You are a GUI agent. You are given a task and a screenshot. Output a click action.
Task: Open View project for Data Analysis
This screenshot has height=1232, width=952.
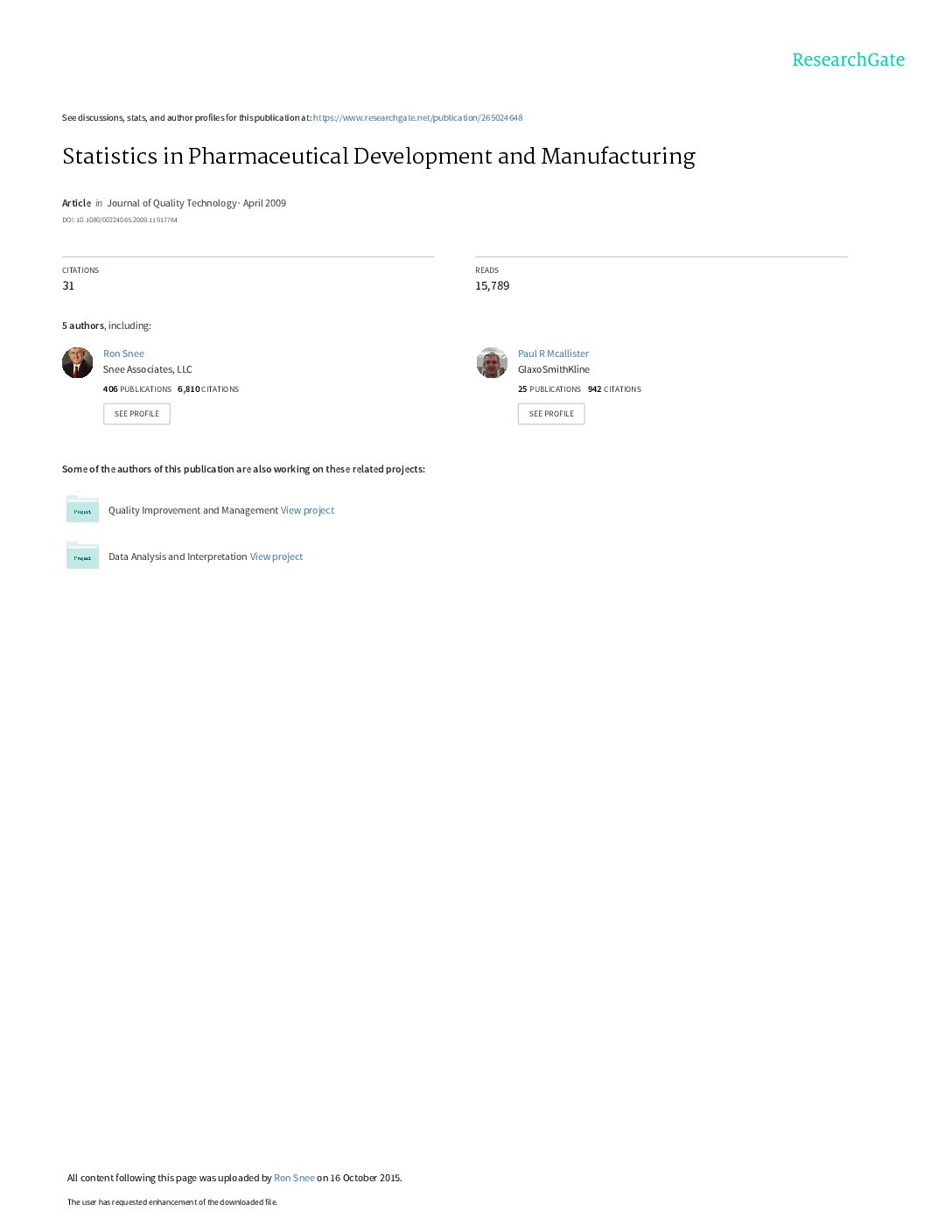coord(276,556)
